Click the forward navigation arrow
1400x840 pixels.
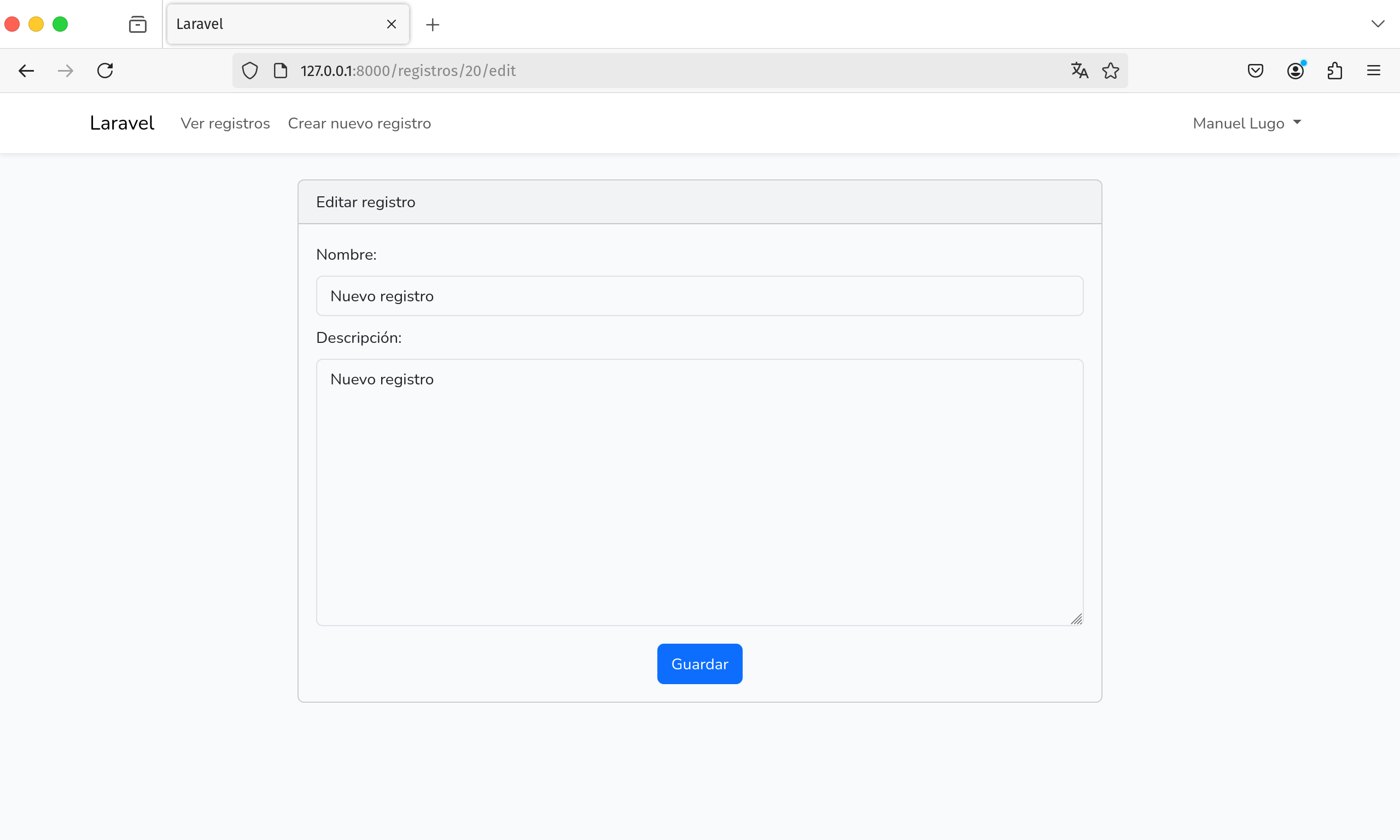[x=66, y=71]
